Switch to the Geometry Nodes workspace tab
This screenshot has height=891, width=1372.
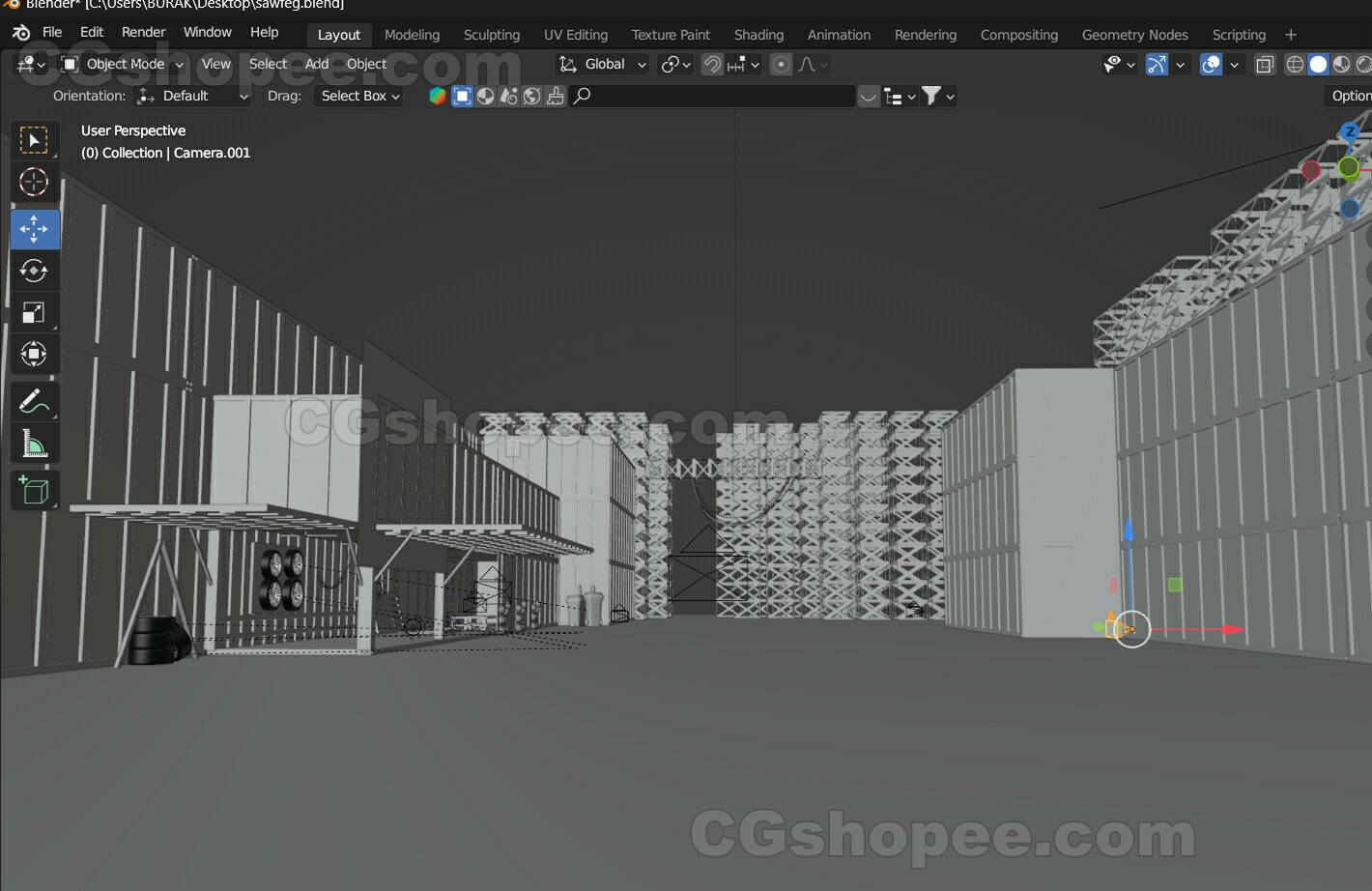(x=1135, y=35)
